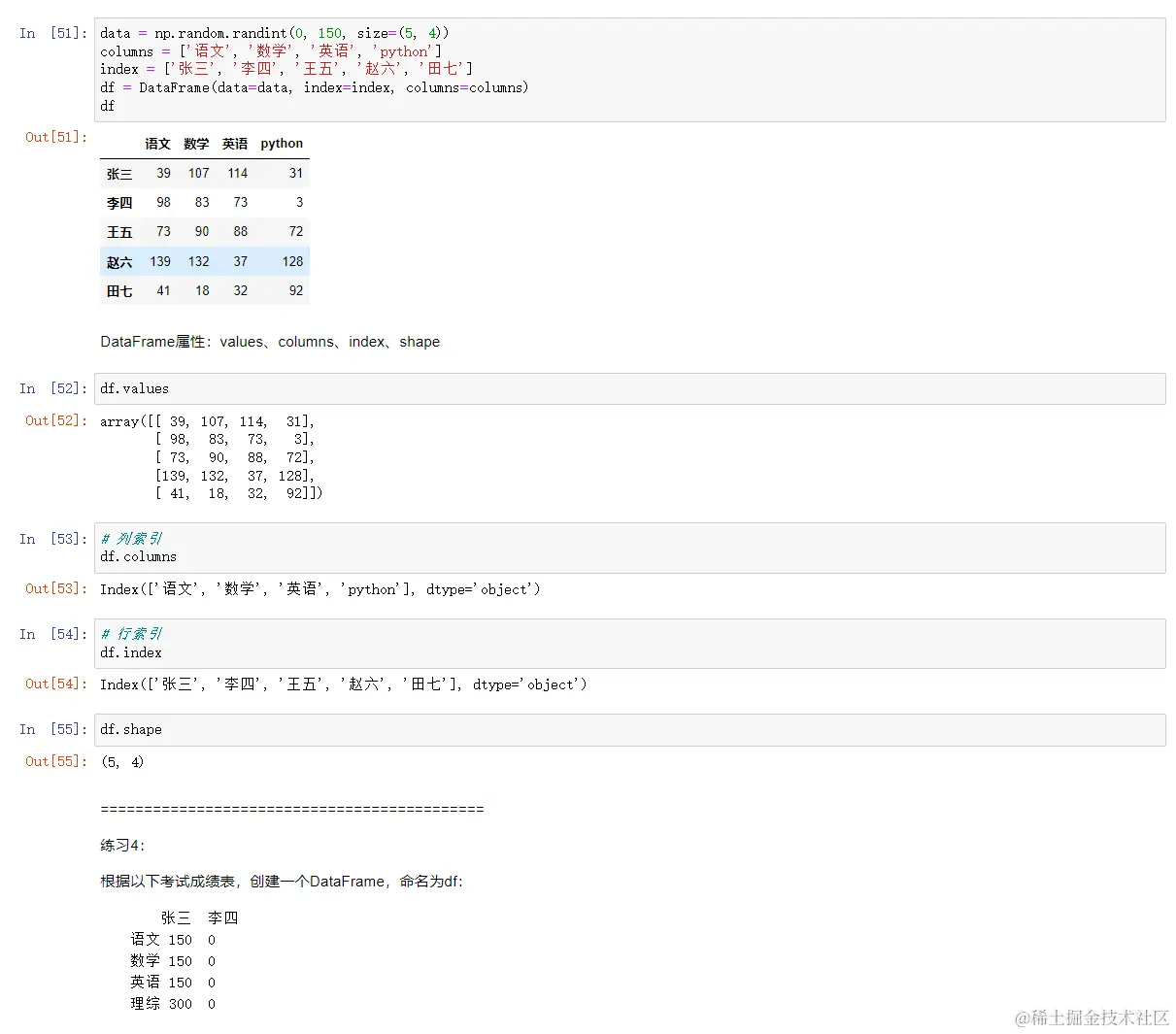Image resolution: width=1176 pixels, height=1034 pixels.
Task: Click the cell value 90 in 王五 row
Action: [202, 231]
